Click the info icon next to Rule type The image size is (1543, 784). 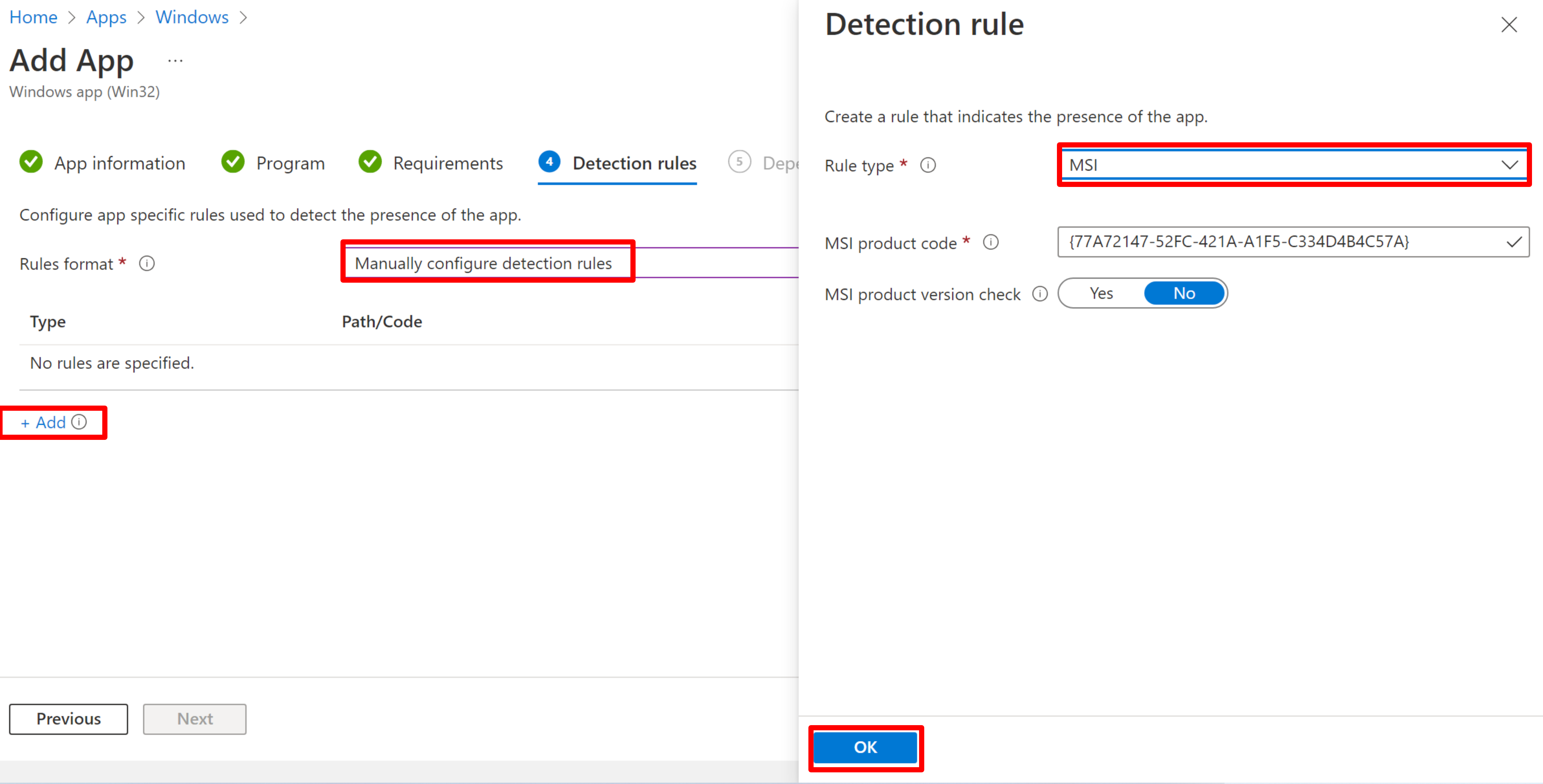point(928,166)
